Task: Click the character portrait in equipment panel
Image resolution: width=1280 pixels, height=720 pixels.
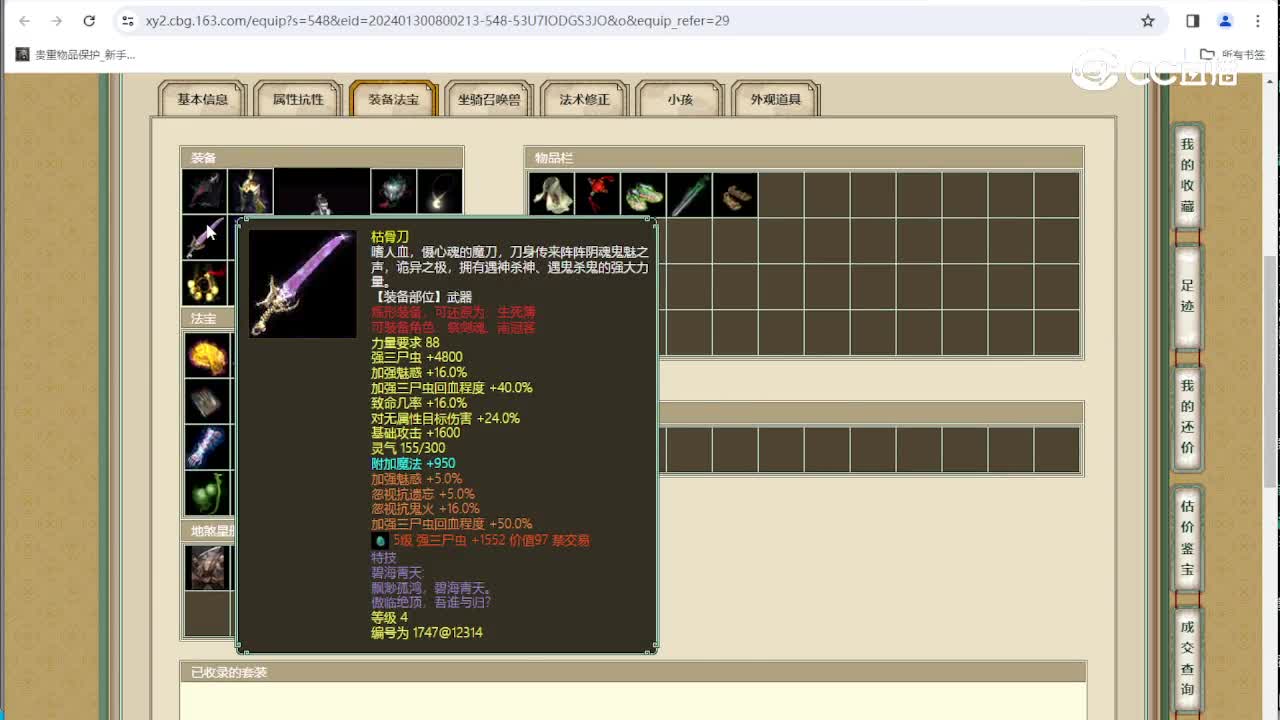Action: click(x=322, y=192)
